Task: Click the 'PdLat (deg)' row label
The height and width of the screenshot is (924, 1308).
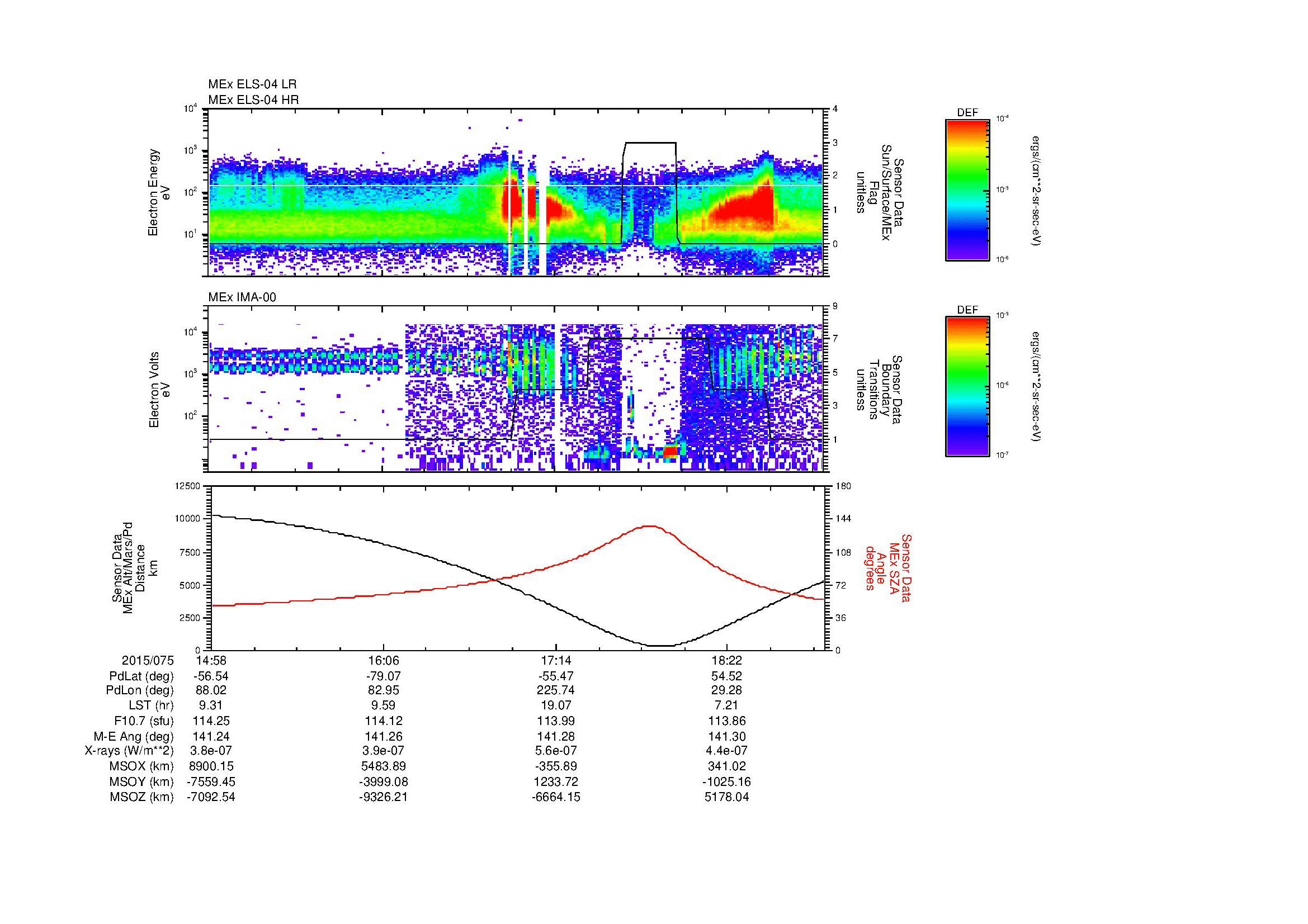Action: [x=141, y=676]
